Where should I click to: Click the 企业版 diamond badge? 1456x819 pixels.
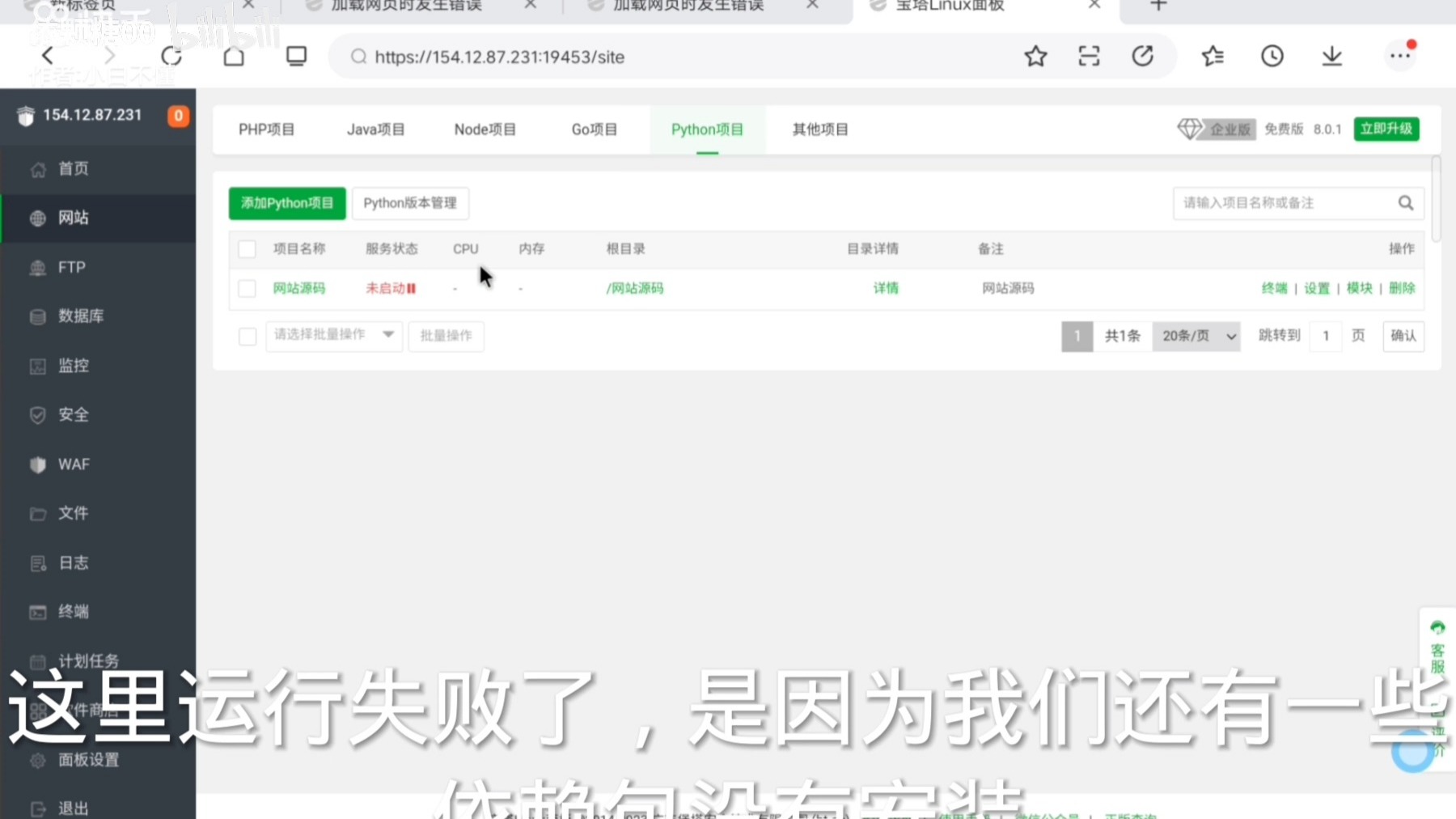[1217, 129]
